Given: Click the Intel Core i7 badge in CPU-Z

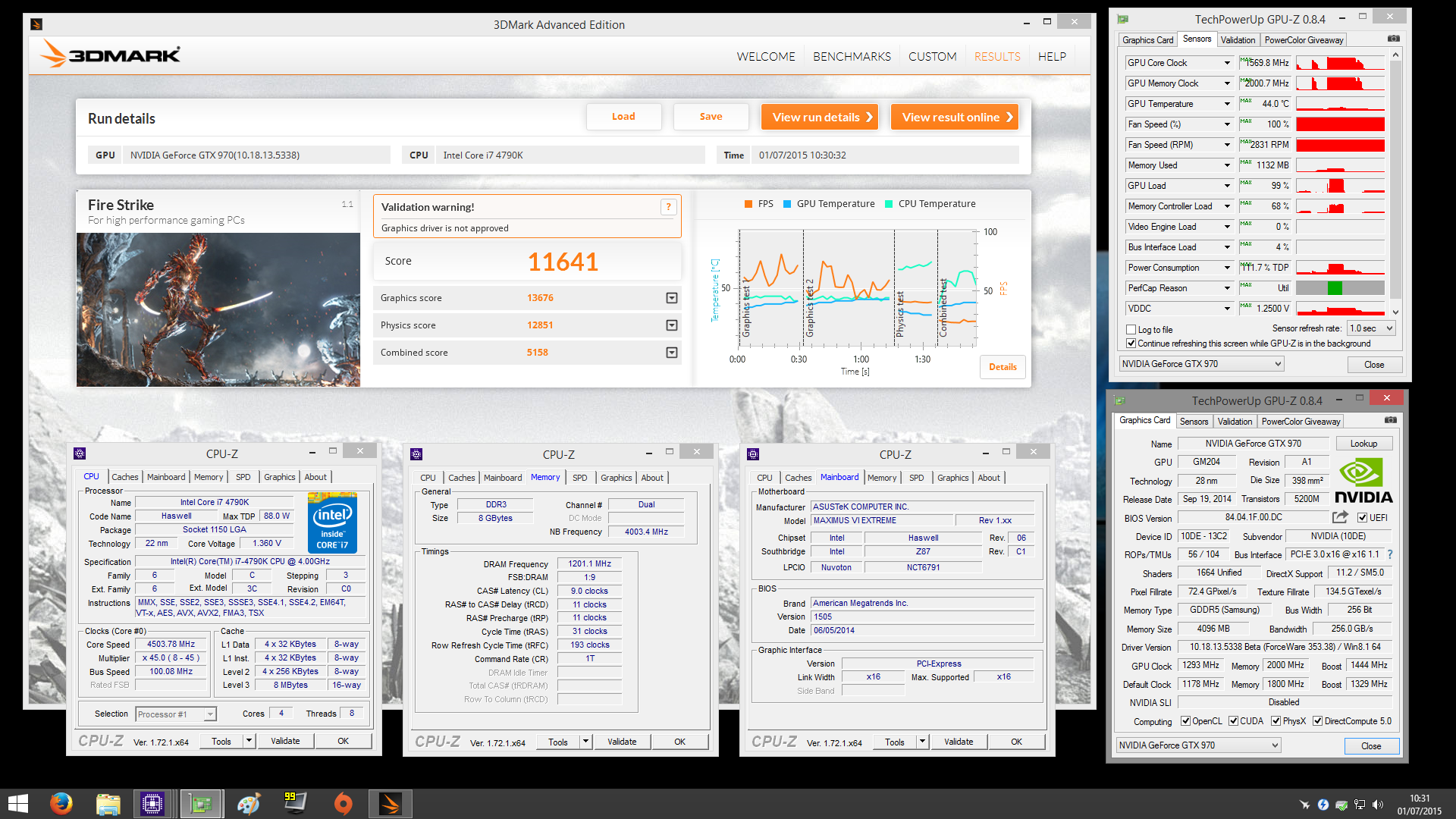Looking at the screenshot, I should pos(332,523).
